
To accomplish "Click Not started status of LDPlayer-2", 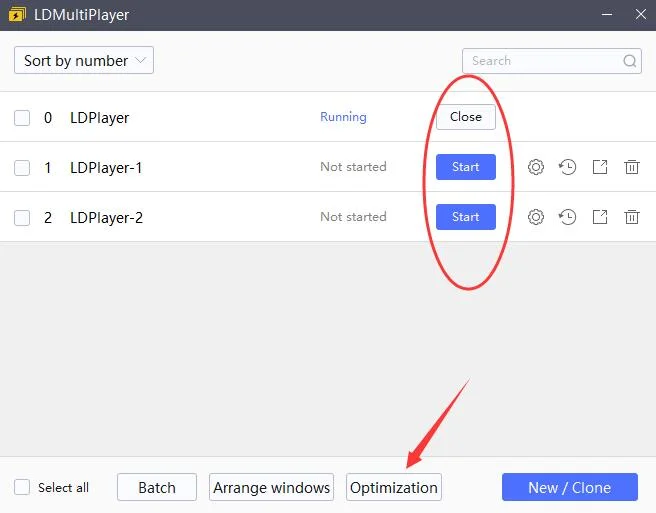I will click(353, 217).
